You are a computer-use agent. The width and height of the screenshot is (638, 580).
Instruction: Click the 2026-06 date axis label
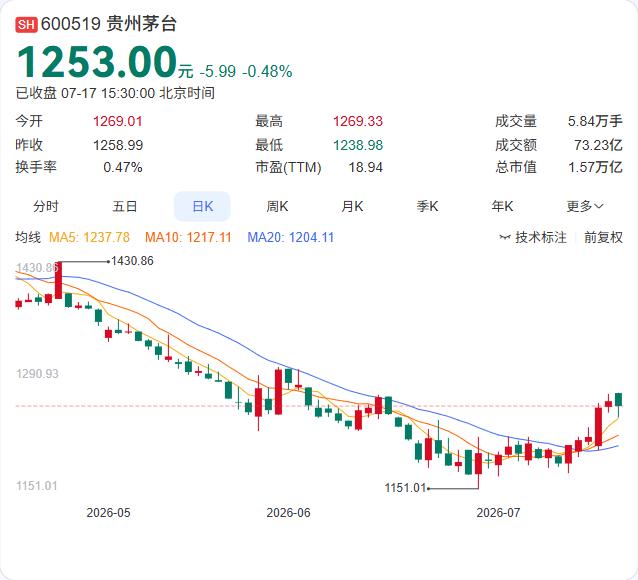coord(288,512)
